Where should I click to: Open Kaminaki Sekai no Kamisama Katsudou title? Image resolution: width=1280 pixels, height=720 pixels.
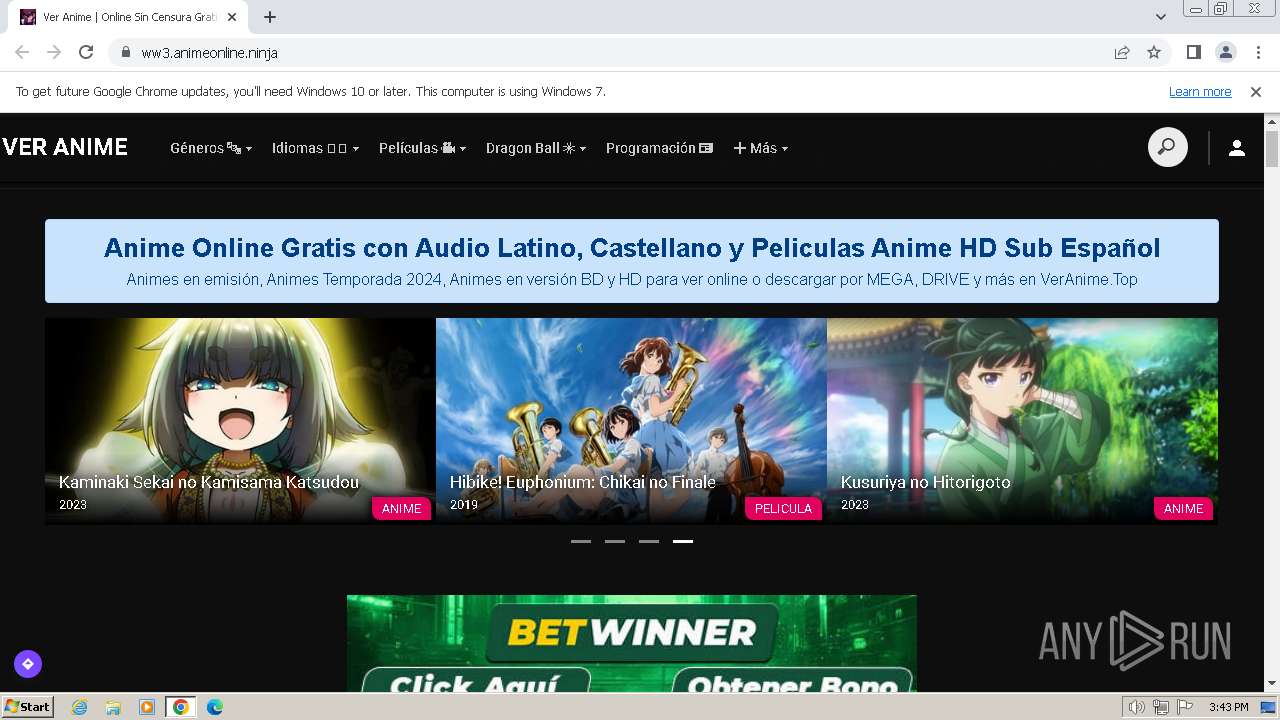coord(209,482)
